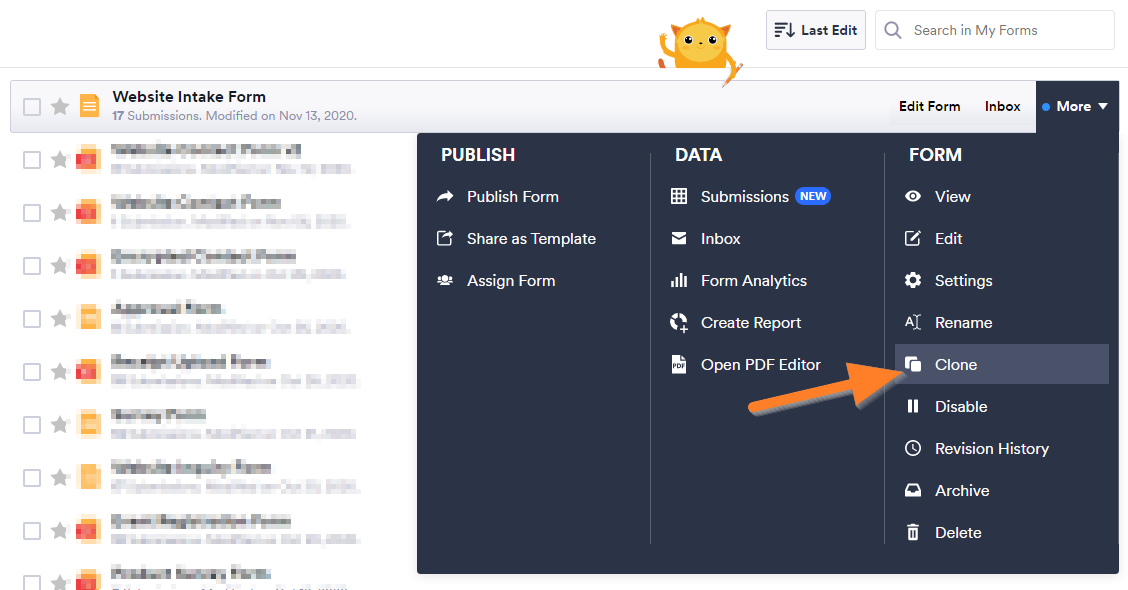Click the Assign Form people icon
Screen dimensions: 1128x590
(445, 281)
